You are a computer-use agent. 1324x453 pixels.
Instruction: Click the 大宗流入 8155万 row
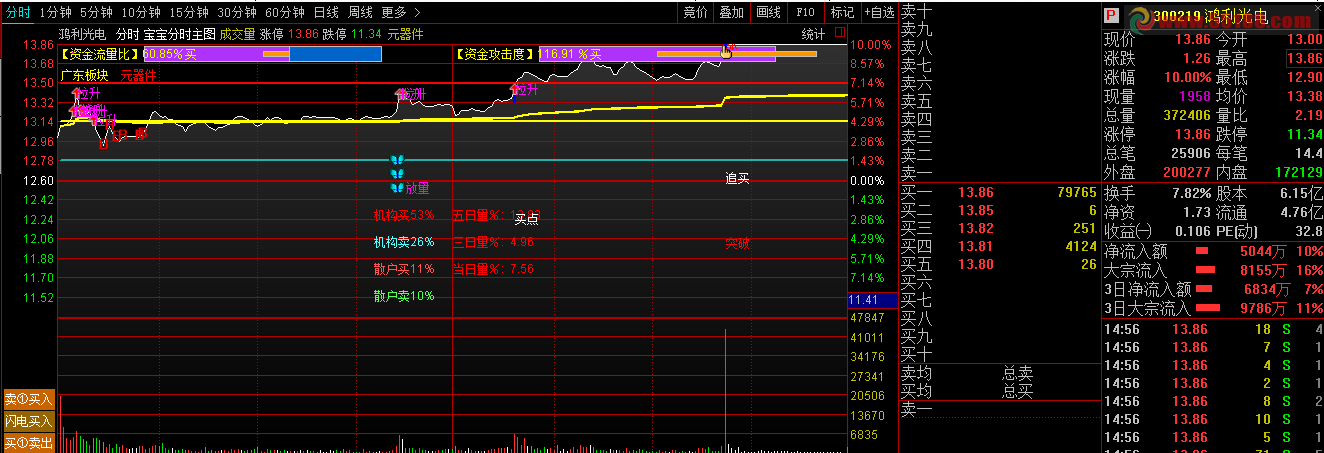pos(1213,270)
